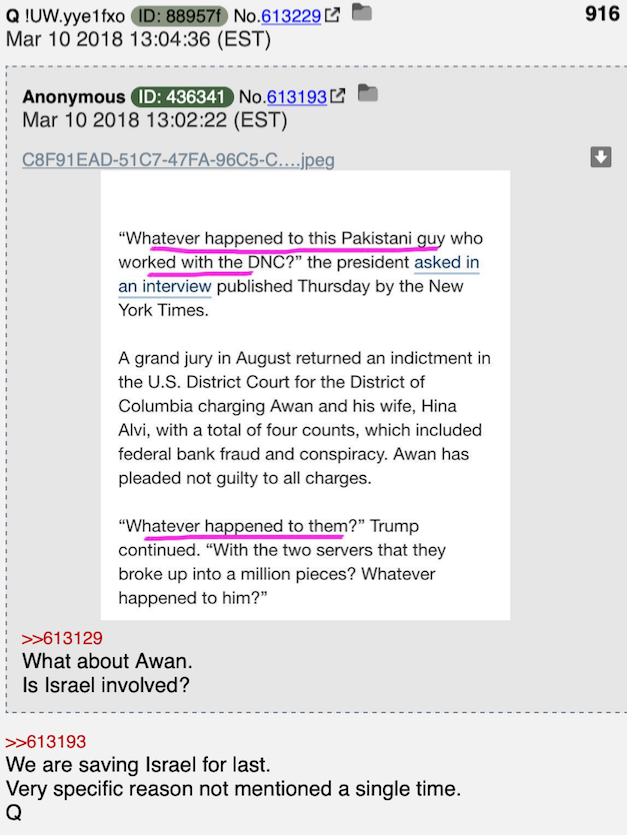Open post number link 613229
Viewport: 627px width, 835px height.
pos(291,17)
